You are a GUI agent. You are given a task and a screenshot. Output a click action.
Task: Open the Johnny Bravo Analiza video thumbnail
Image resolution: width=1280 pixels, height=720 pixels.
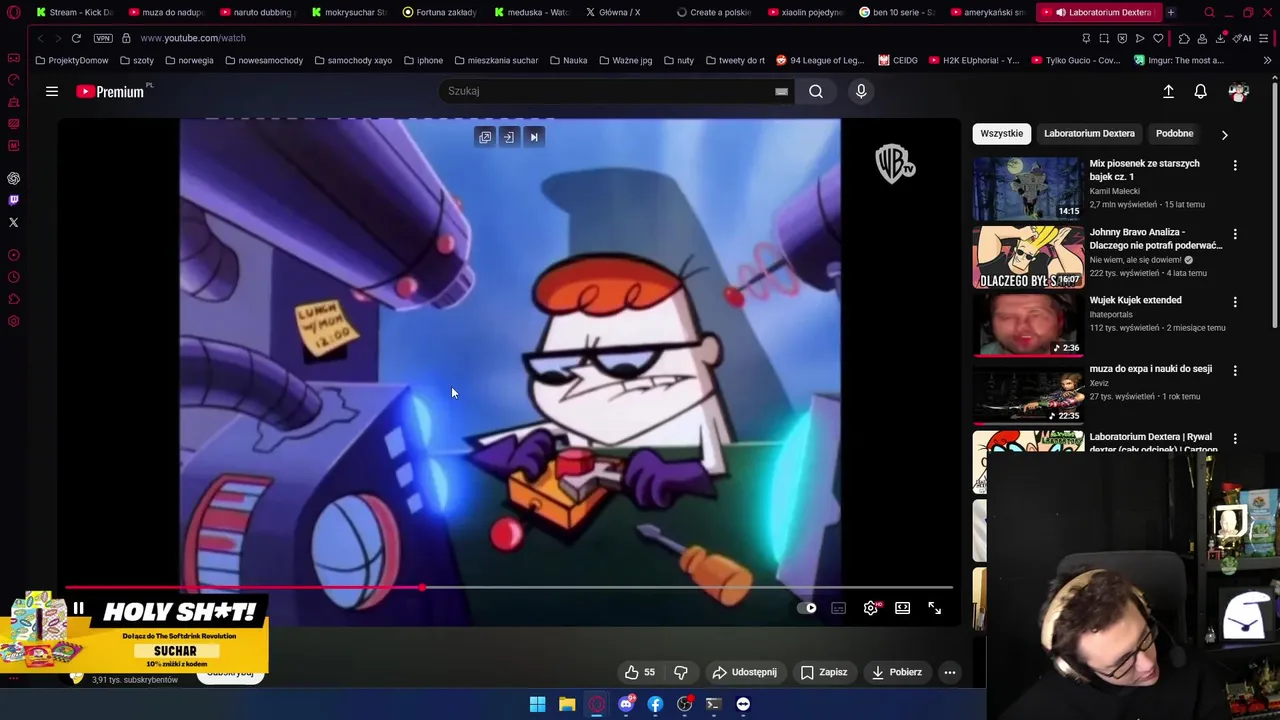pyautogui.click(x=1028, y=256)
